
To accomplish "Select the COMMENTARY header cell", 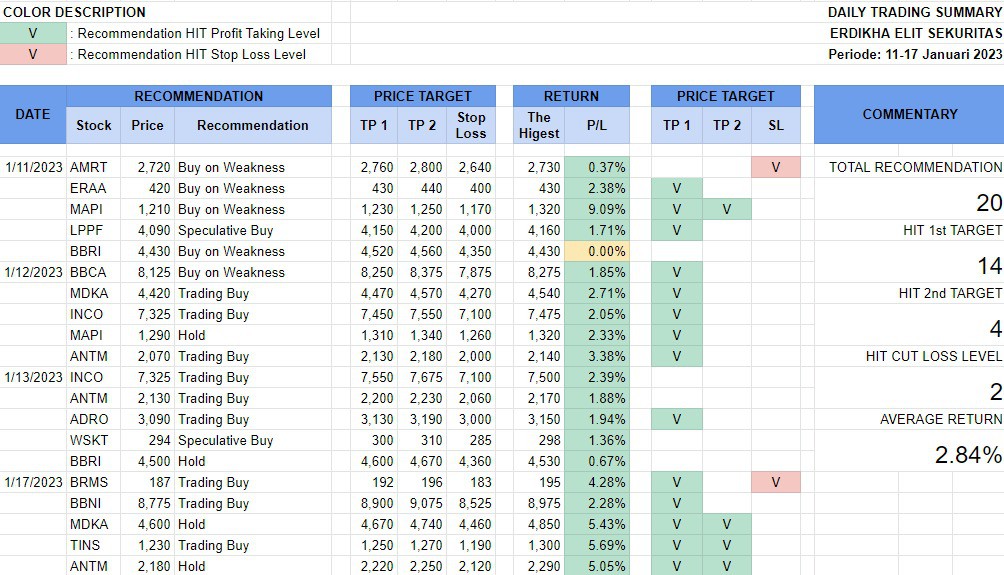I will click(909, 114).
